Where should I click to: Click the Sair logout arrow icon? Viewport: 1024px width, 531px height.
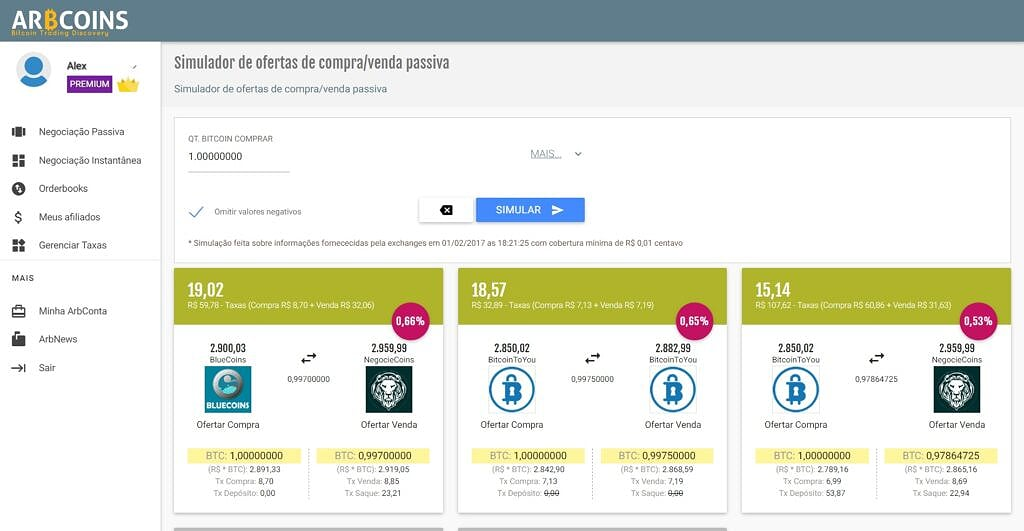[18, 368]
